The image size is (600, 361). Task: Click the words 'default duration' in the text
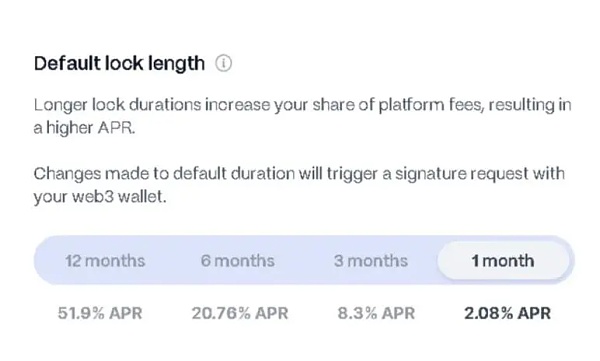234,174
